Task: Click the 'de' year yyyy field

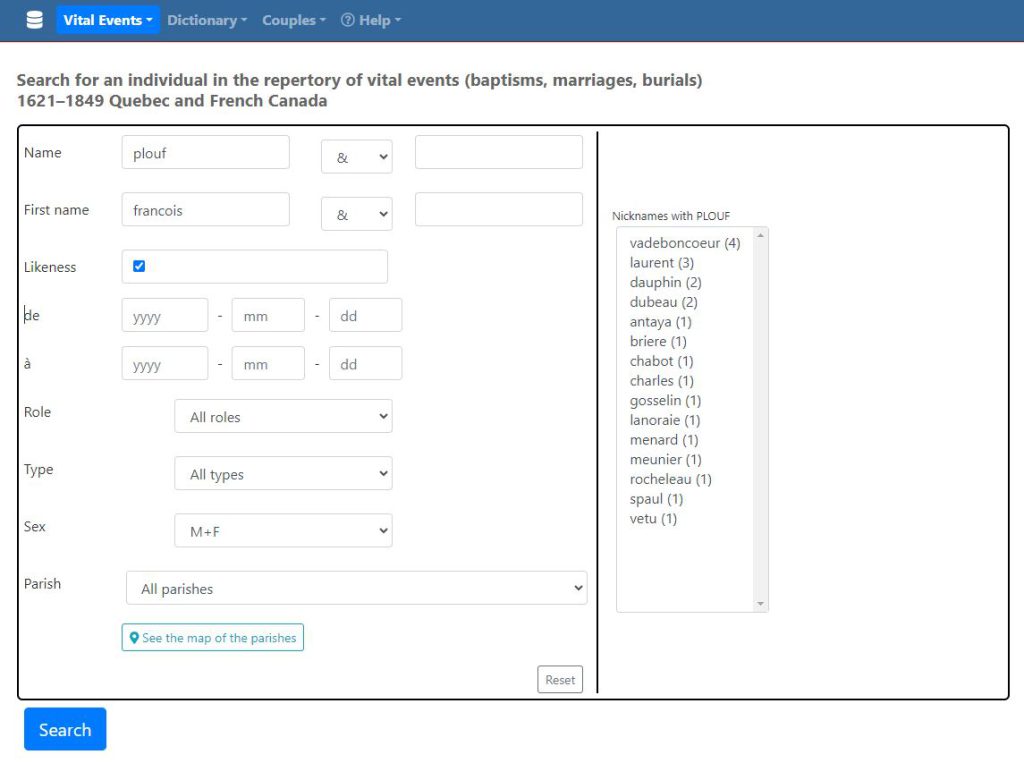Action: (x=165, y=316)
